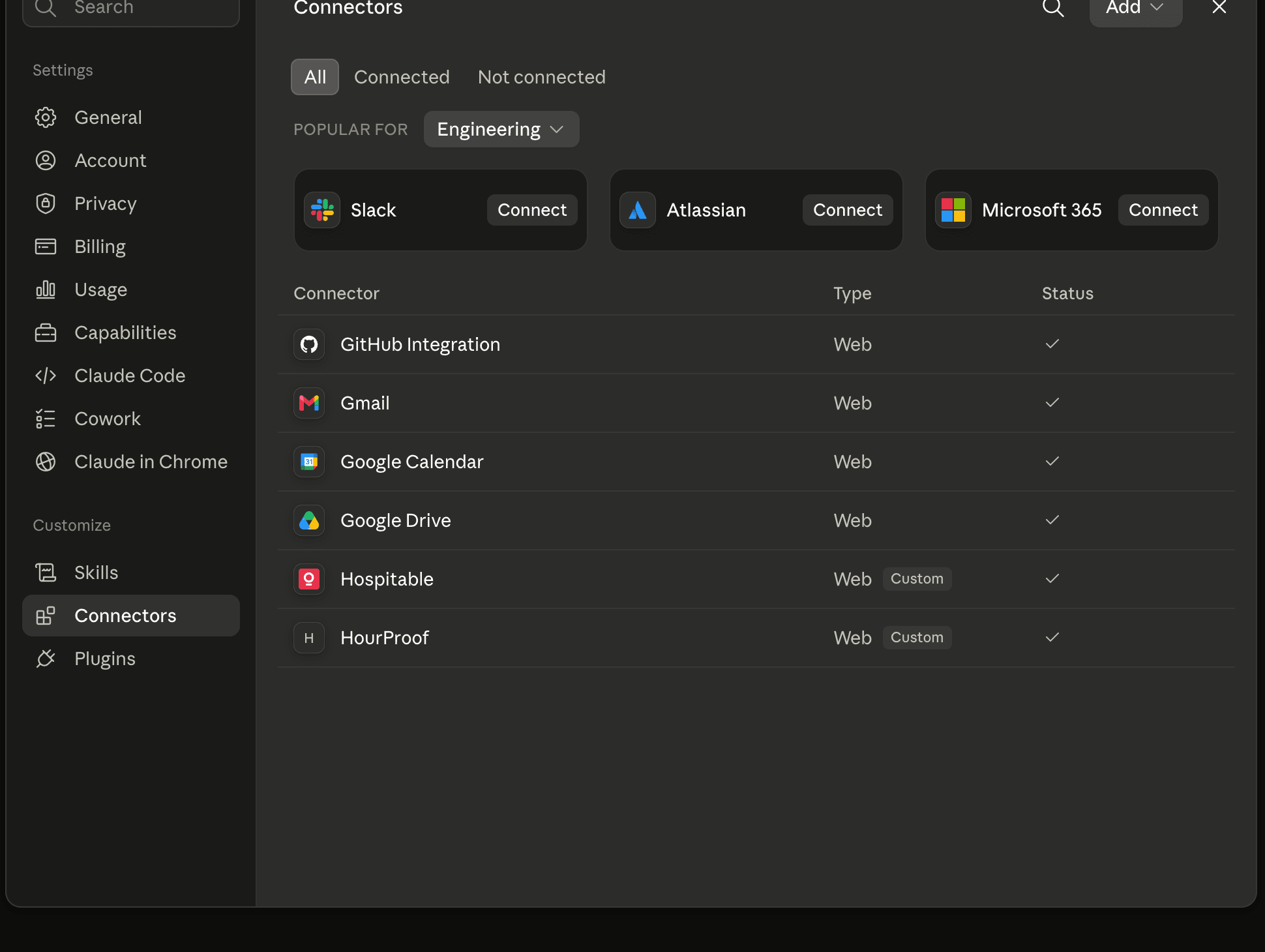Click the Gmail status checkmark
Screen dimensions: 1265x952
(x=1052, y=402)
